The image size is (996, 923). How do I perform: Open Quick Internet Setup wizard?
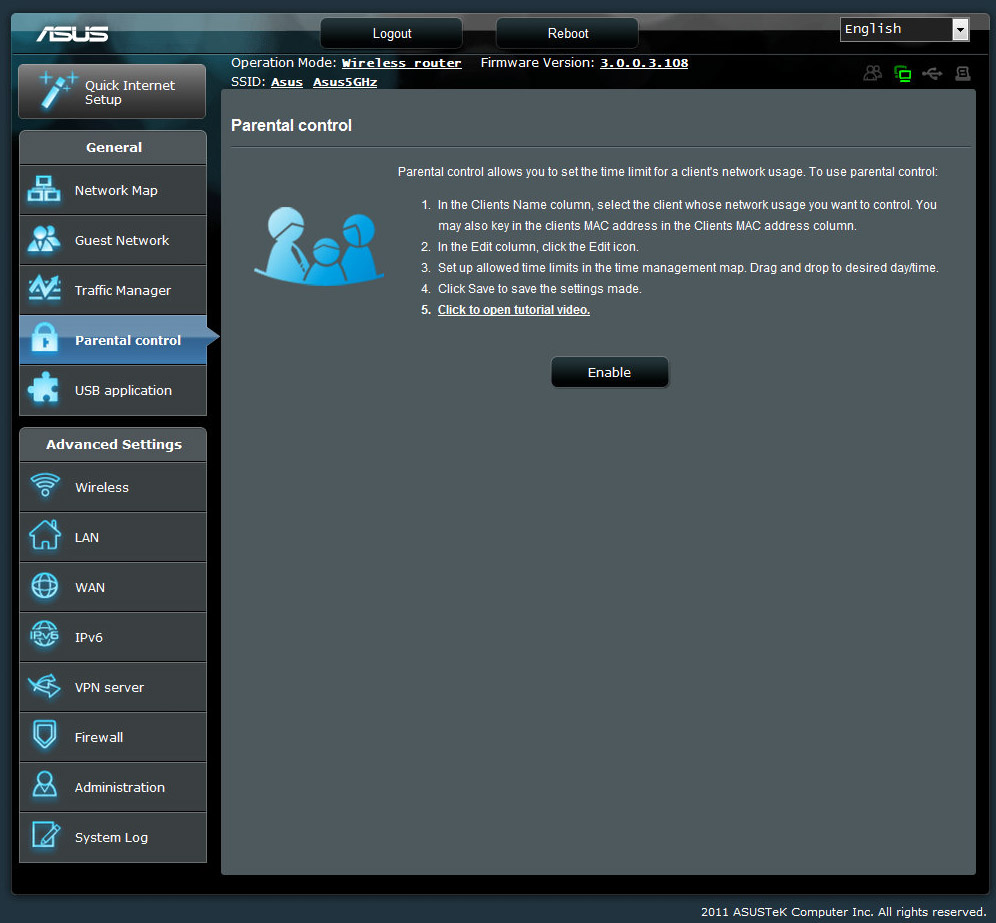tap(112, 92)
